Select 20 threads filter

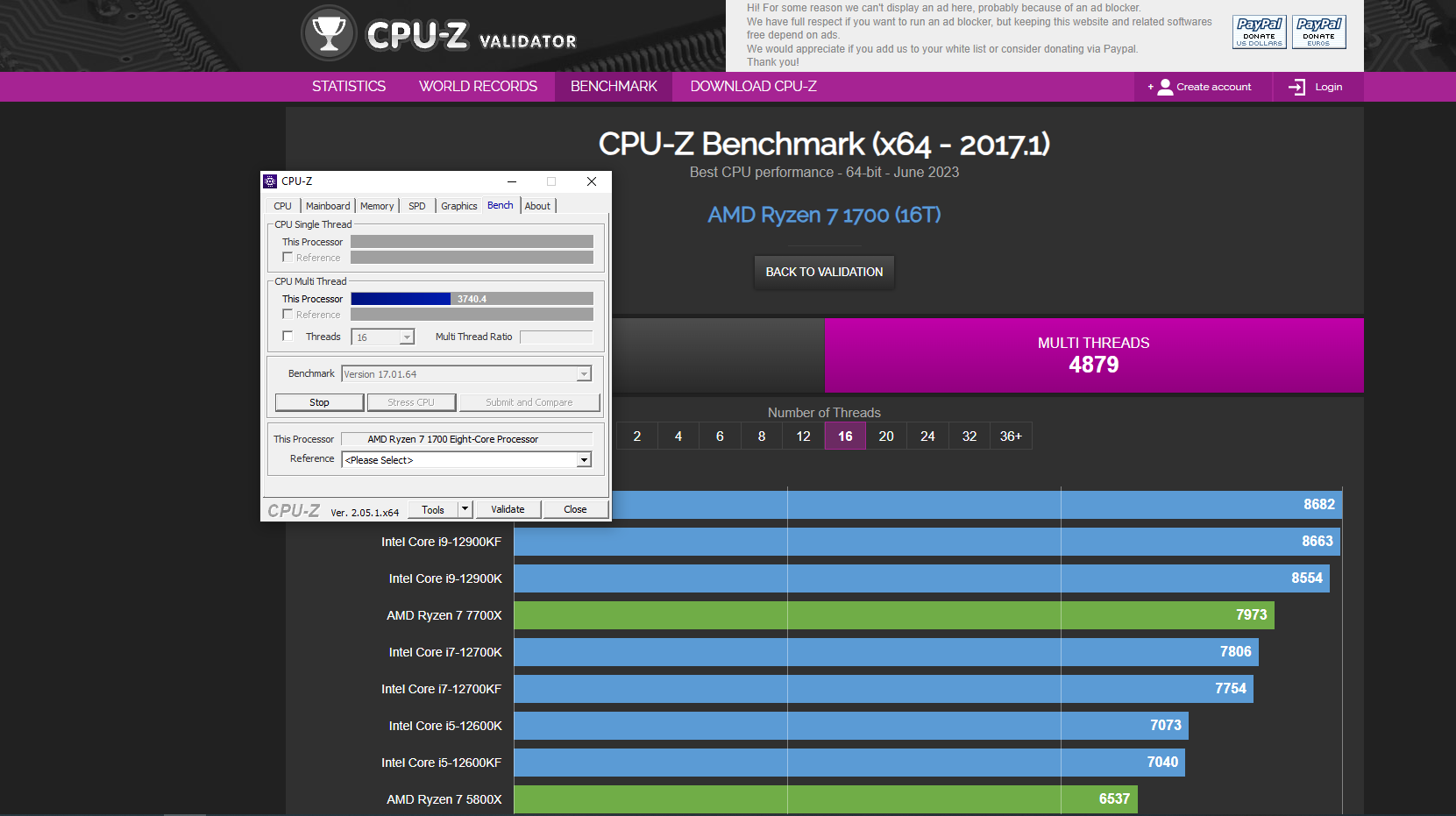tap(886, 436)
